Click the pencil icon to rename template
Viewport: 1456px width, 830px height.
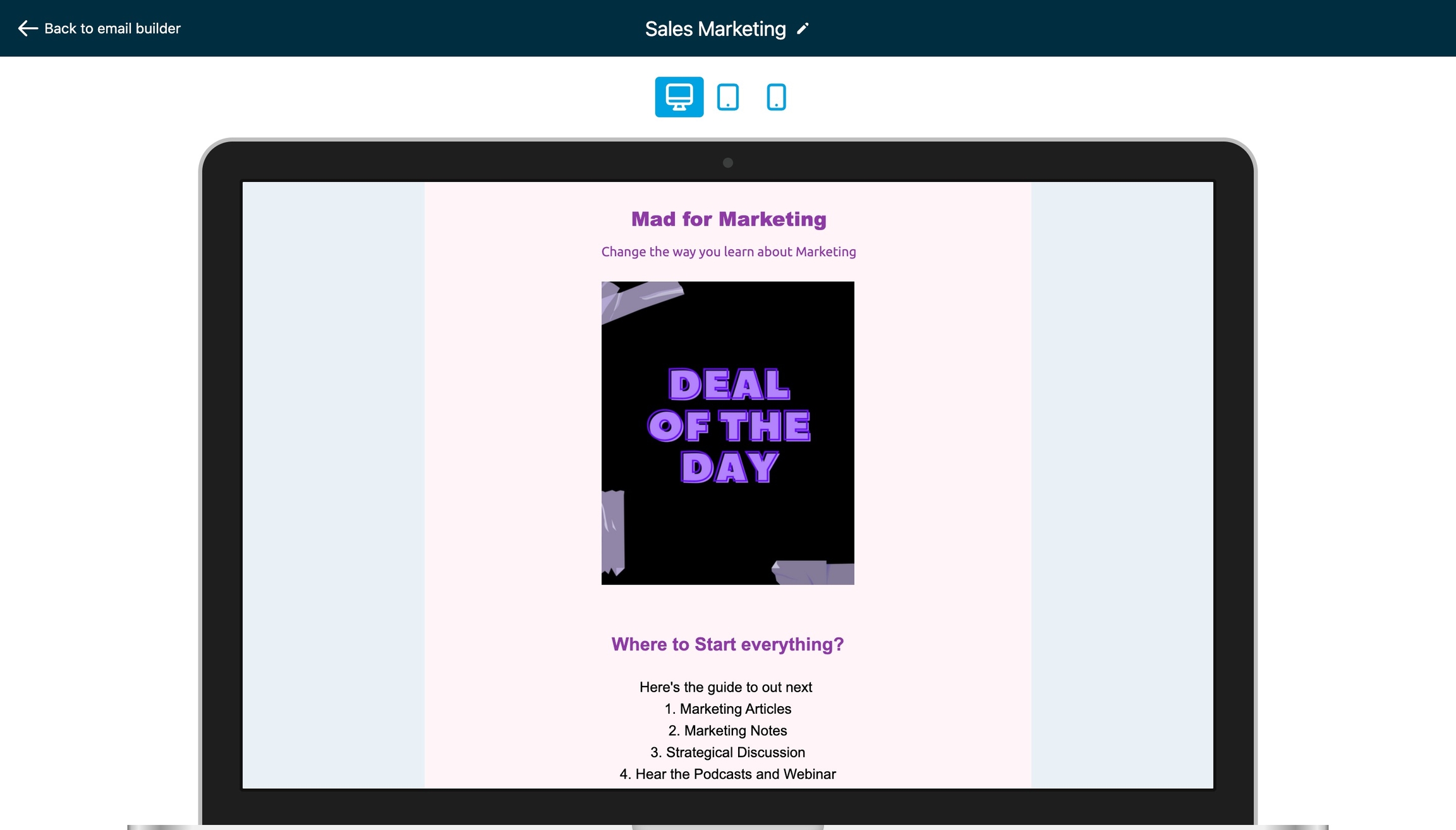point(803,29)
